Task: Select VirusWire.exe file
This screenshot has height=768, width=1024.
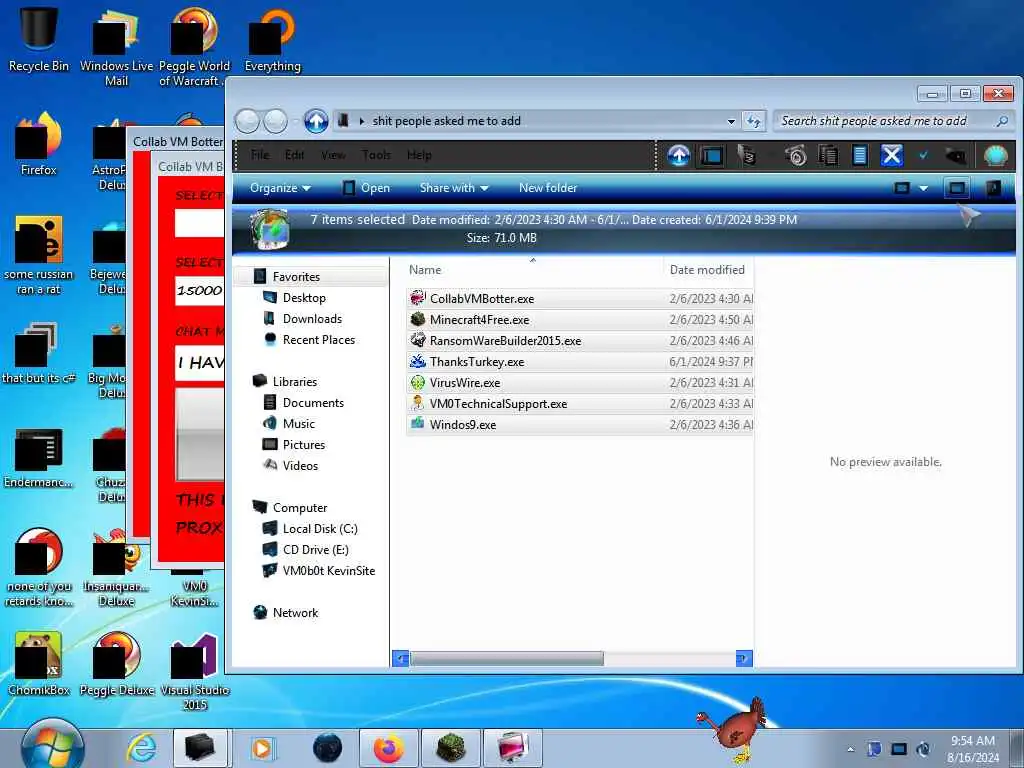Action: tap(579, 382)
